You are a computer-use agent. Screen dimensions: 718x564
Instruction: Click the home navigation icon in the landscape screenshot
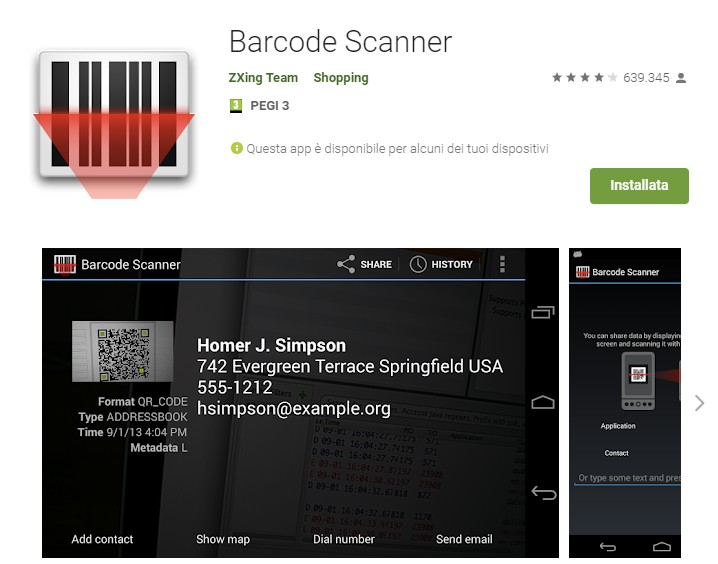[x=543, y=402]
